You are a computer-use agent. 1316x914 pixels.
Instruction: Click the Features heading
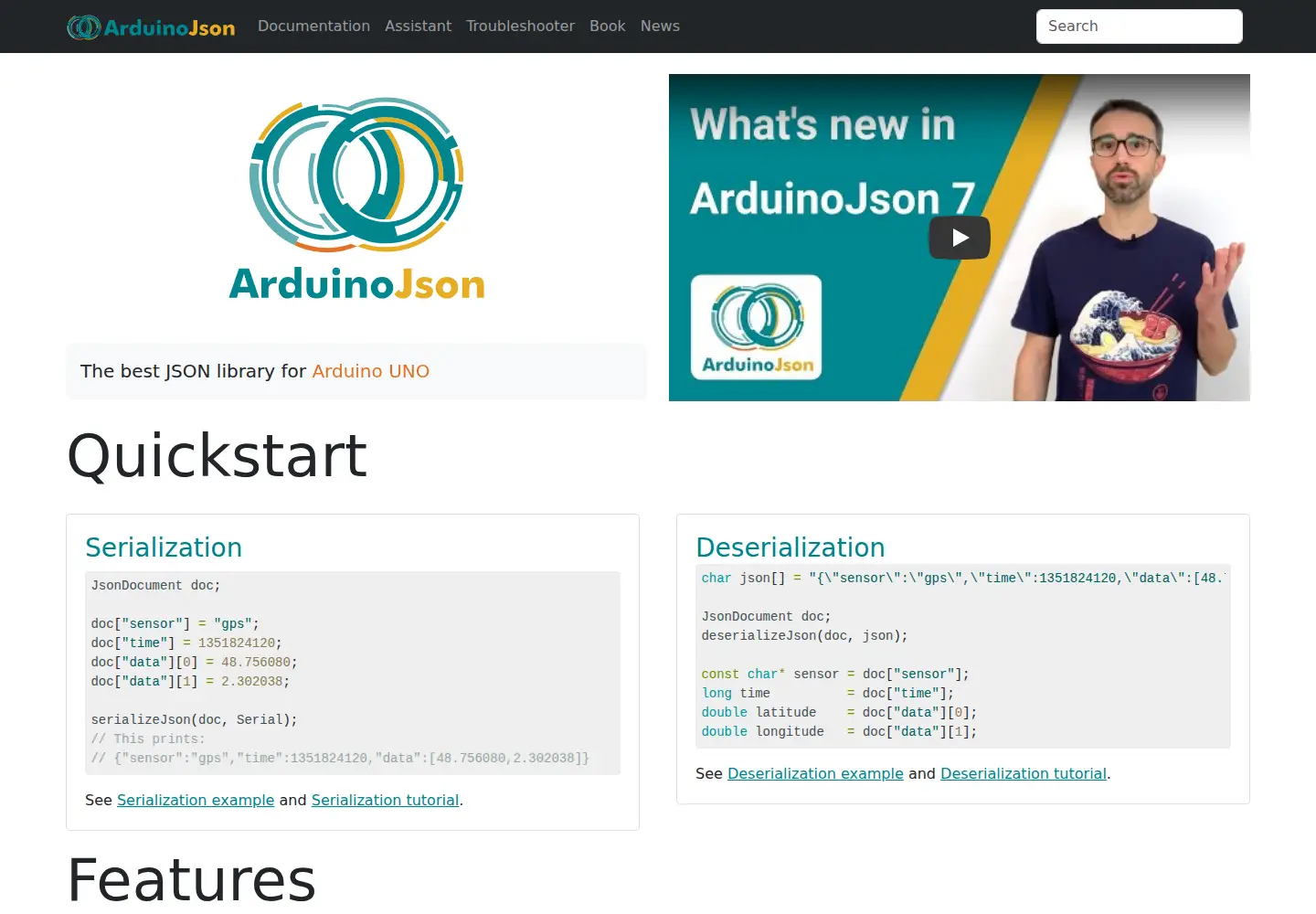pyautogui.click(x=192, y=879)
